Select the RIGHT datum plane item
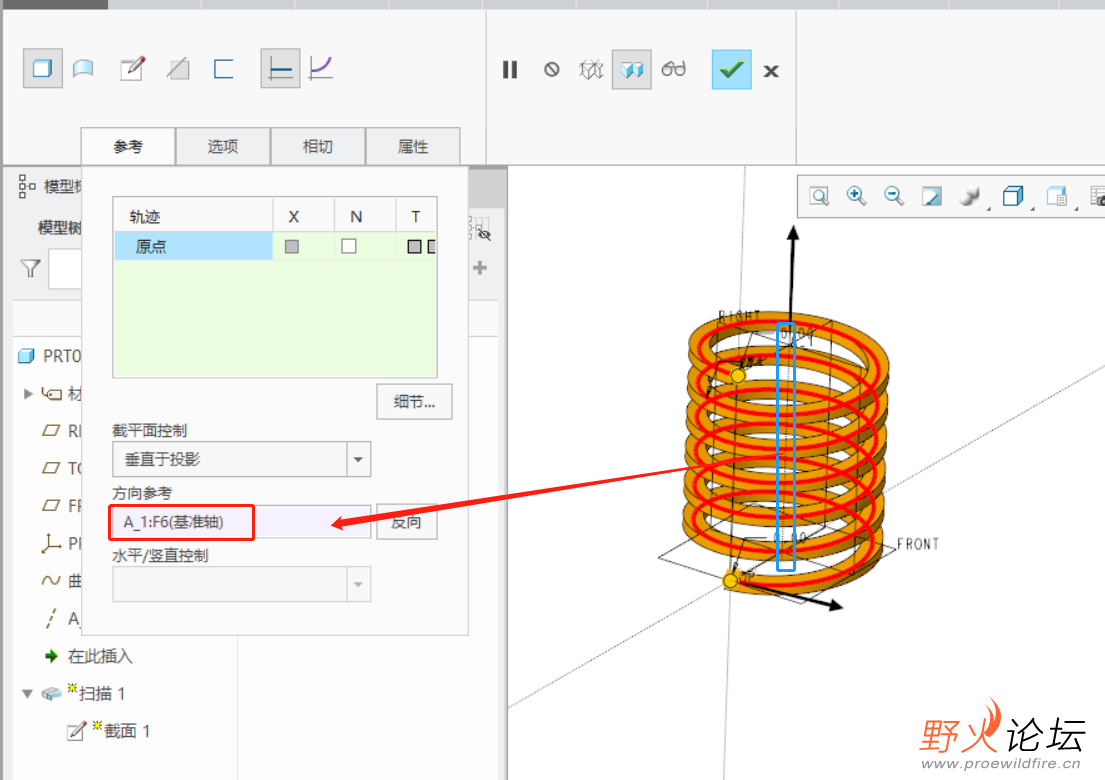Screen dimensions: 1105x780 pos(62,431)
